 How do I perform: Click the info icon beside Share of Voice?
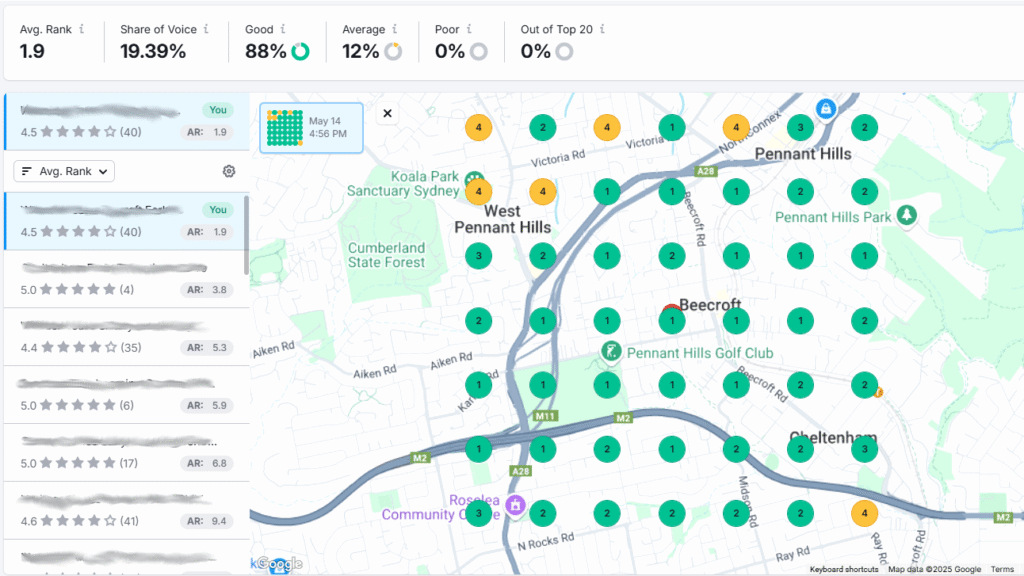(206, 30)
